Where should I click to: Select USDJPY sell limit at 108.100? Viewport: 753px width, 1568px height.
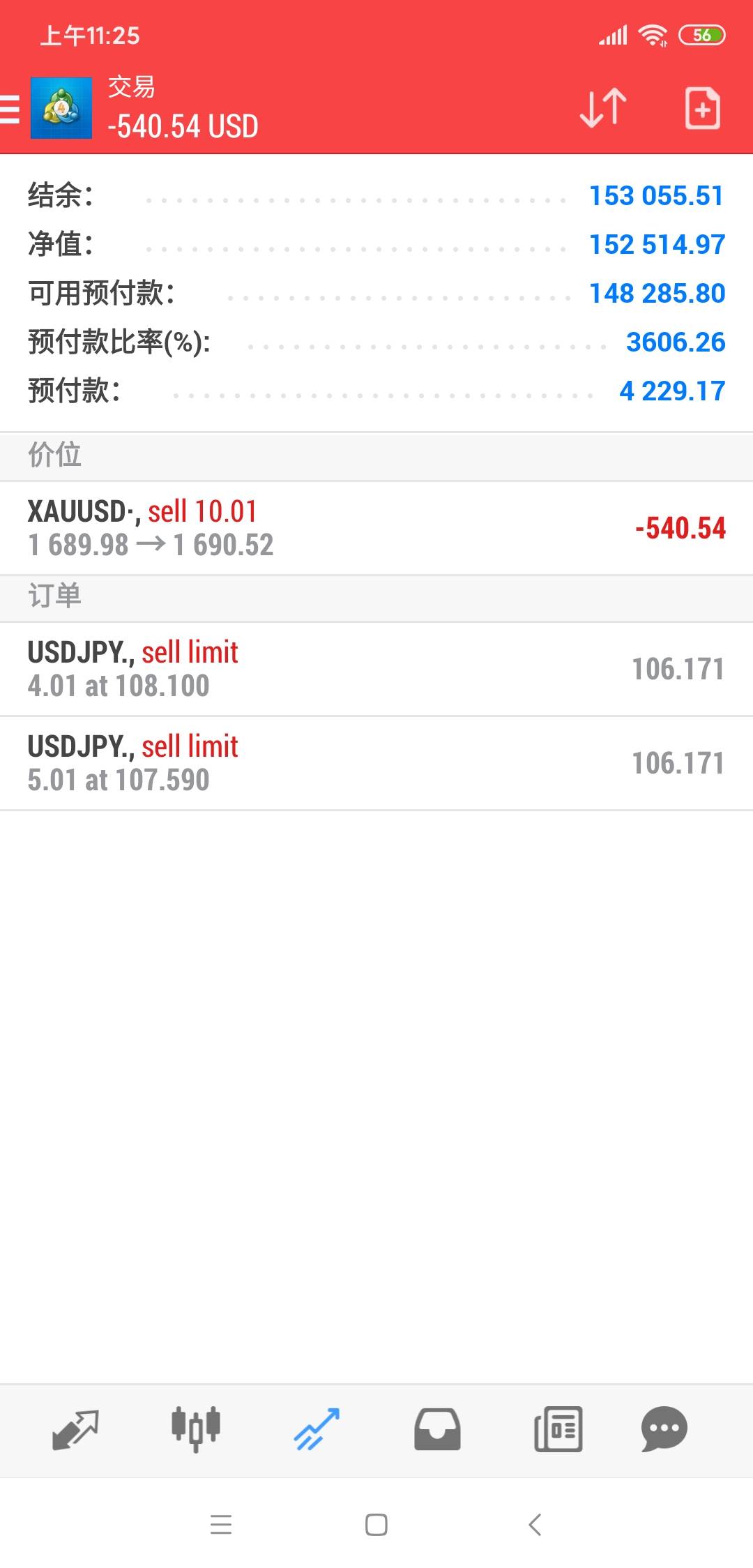pos(376,669)
